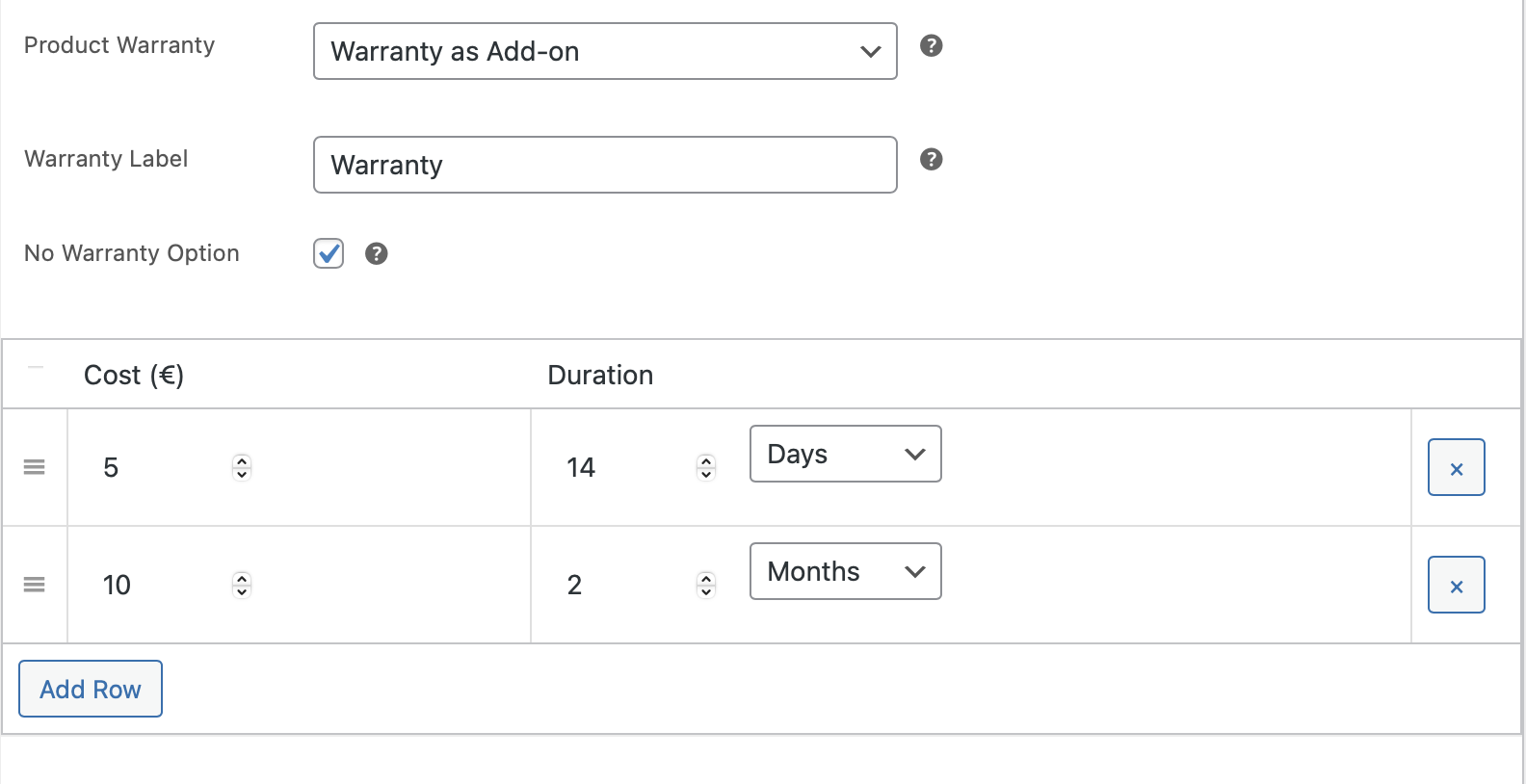This screenshot has width=1526, height=784.
Task: Click drag handle of the 5 euro row
Action: coord(35,467)
